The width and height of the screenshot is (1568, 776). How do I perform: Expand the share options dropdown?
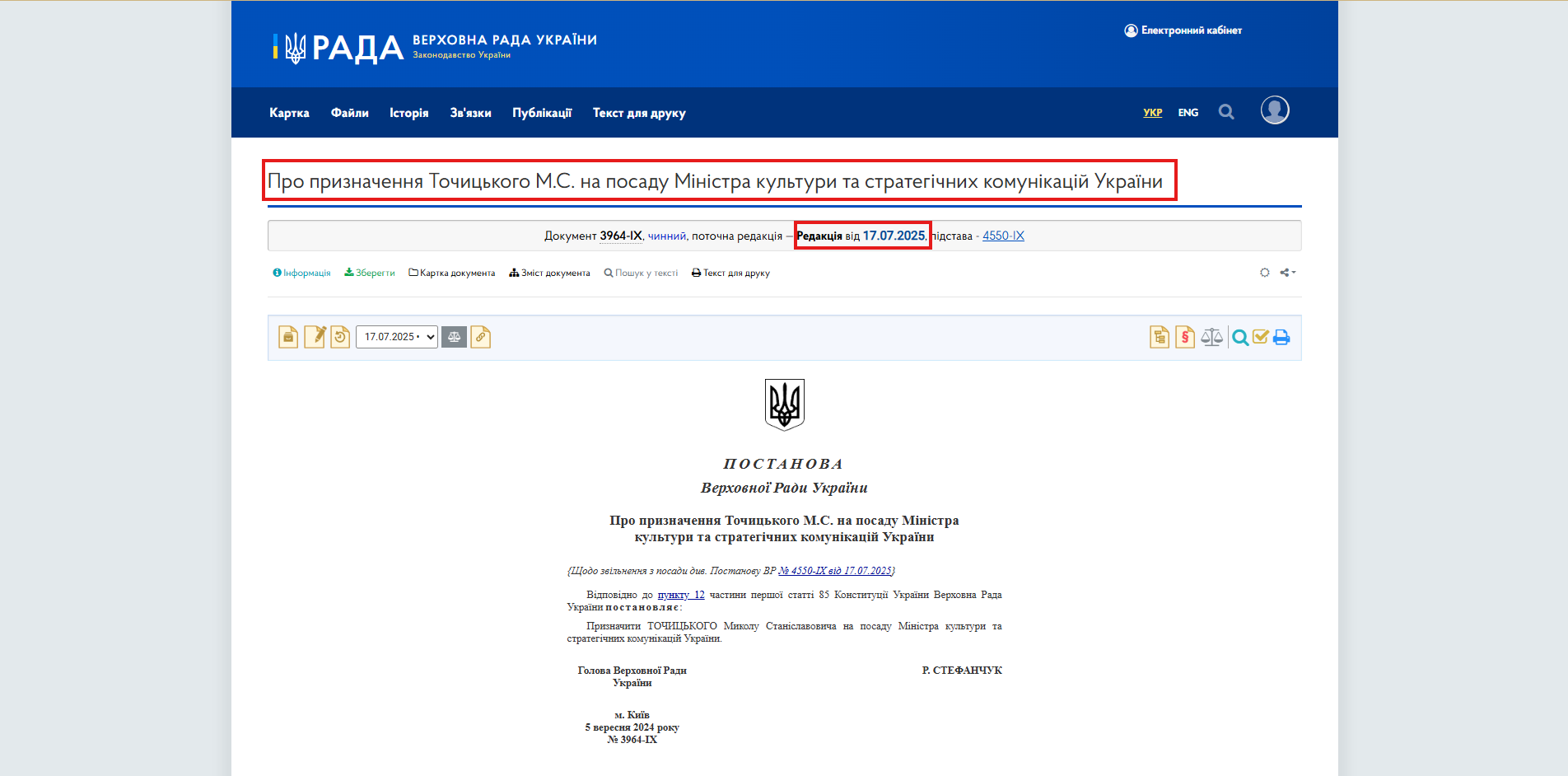click(1288, 273)
